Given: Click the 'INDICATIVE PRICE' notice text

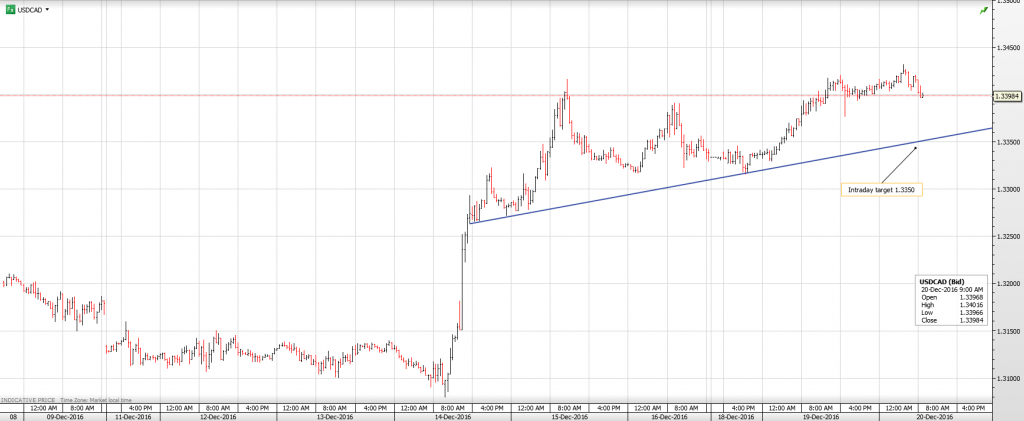Looking at the screenshot, I should (x=26, y=400).
